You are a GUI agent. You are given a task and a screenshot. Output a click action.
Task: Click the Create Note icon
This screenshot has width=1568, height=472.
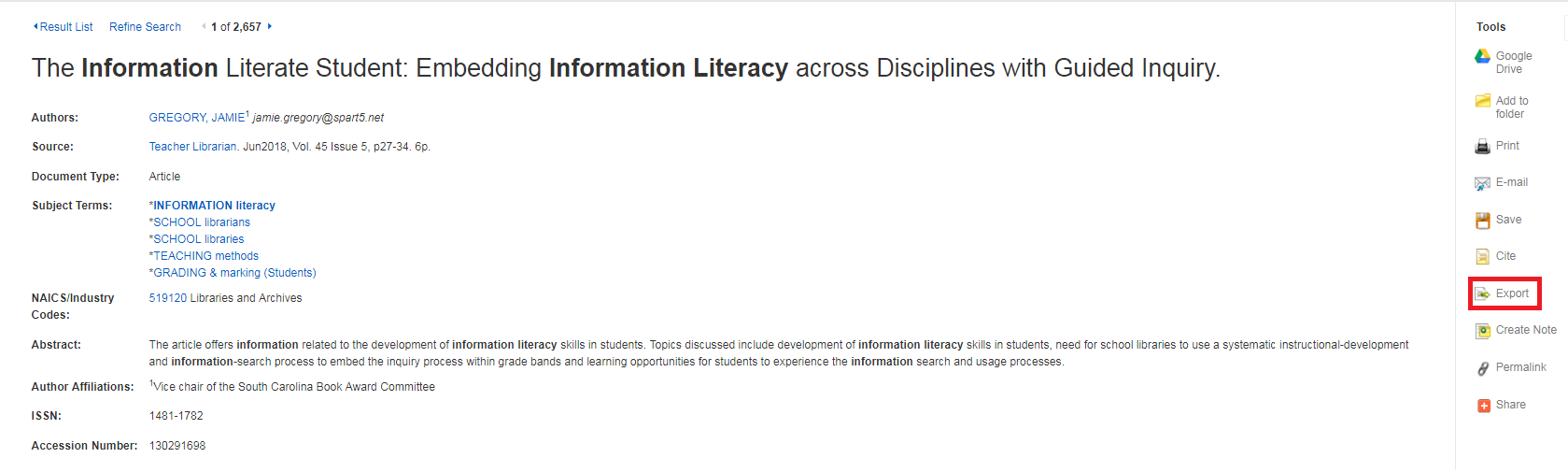pyautogui.click(x=1482, y=330)
